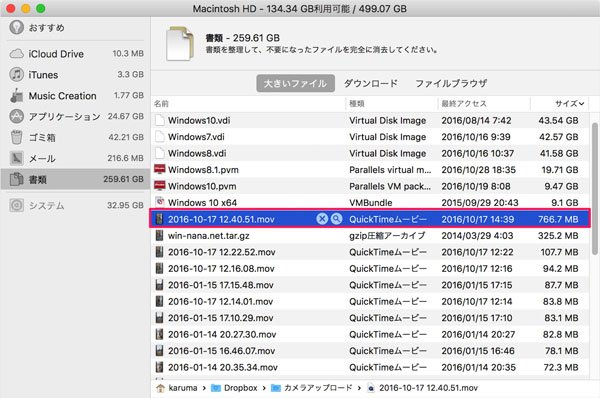Select the Windows8.1.pvm file name
This screenshot has height=398, width=600.
click(203, 170)
